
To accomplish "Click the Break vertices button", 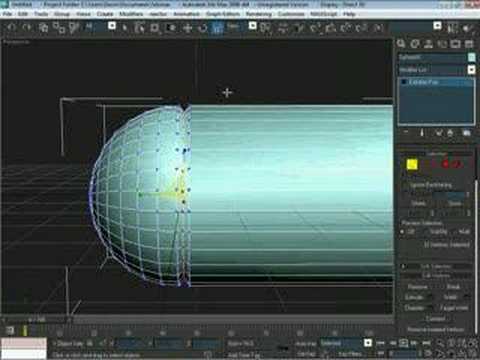I will [453, 287].
